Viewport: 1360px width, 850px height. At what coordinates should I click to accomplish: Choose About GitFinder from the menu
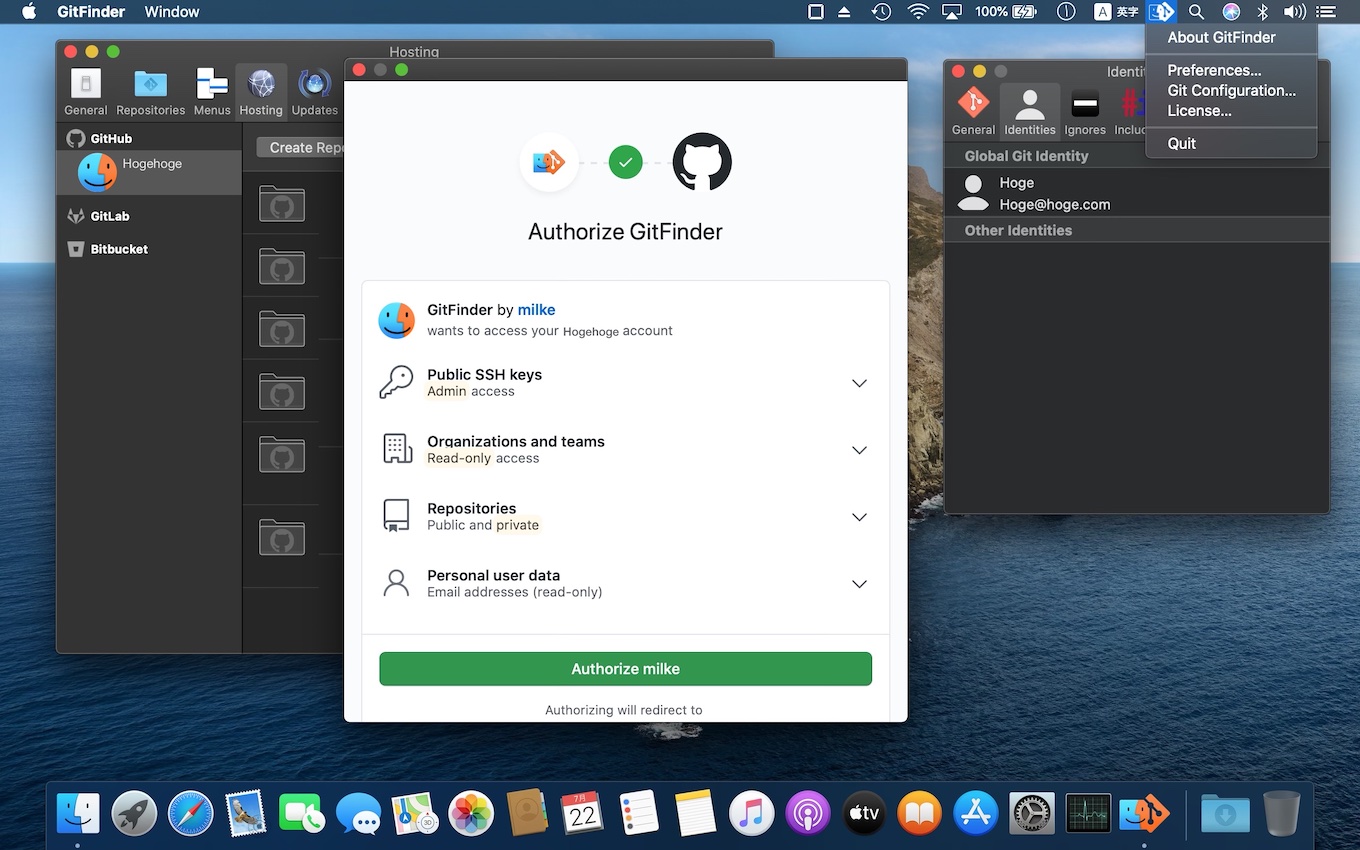pos(1231,38)
